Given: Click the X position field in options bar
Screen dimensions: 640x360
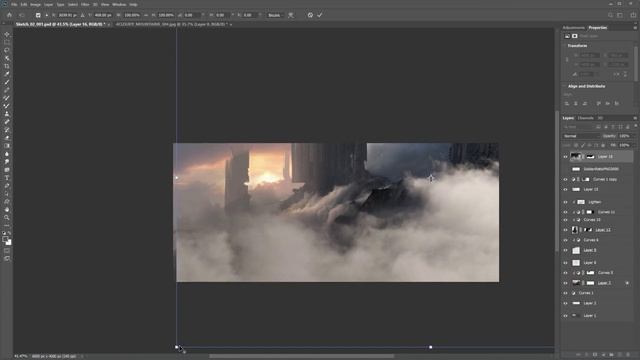Looking at the screenshot, I should click(67, 15).
